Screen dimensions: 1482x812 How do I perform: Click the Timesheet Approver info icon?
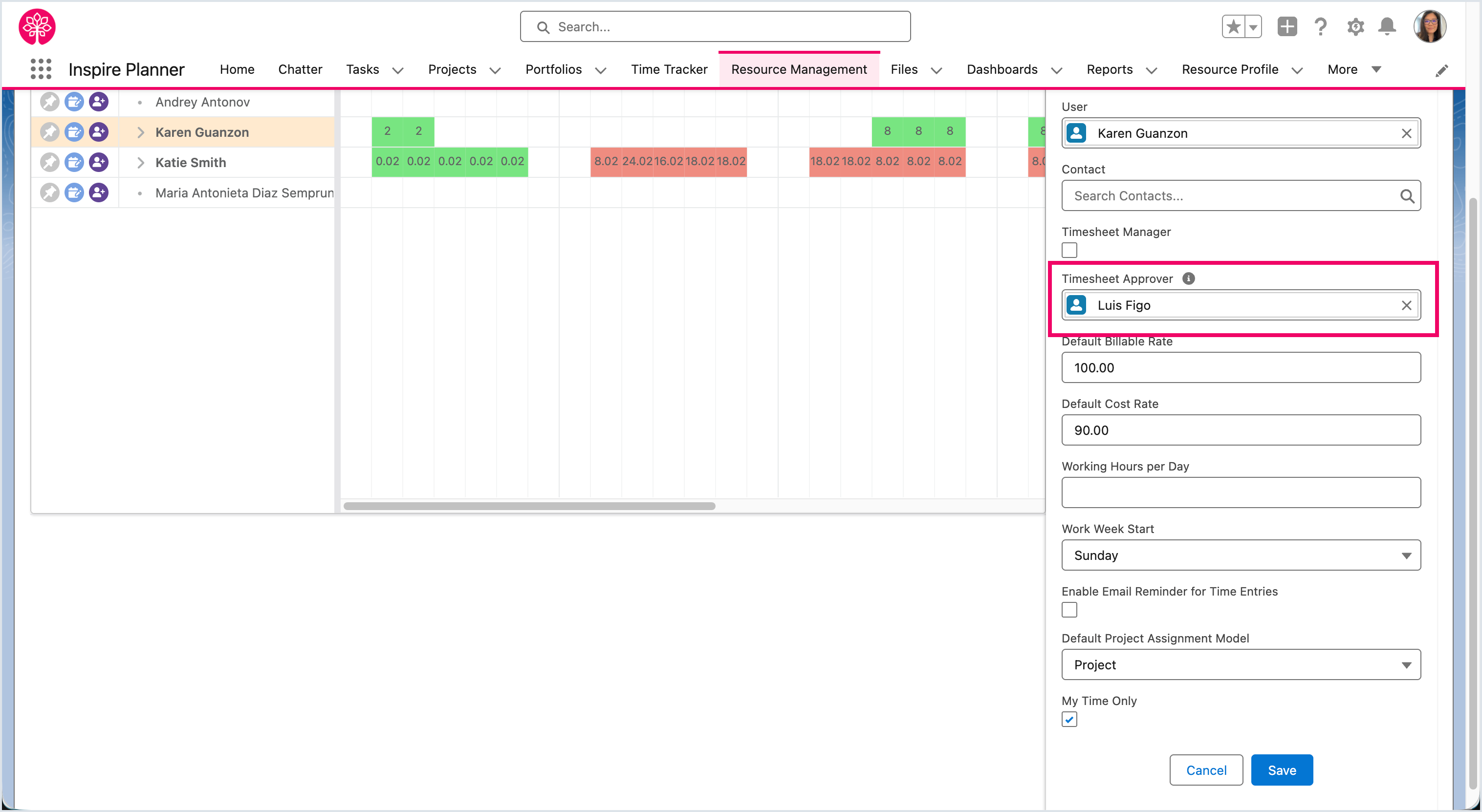click(x=1189, y=278)
